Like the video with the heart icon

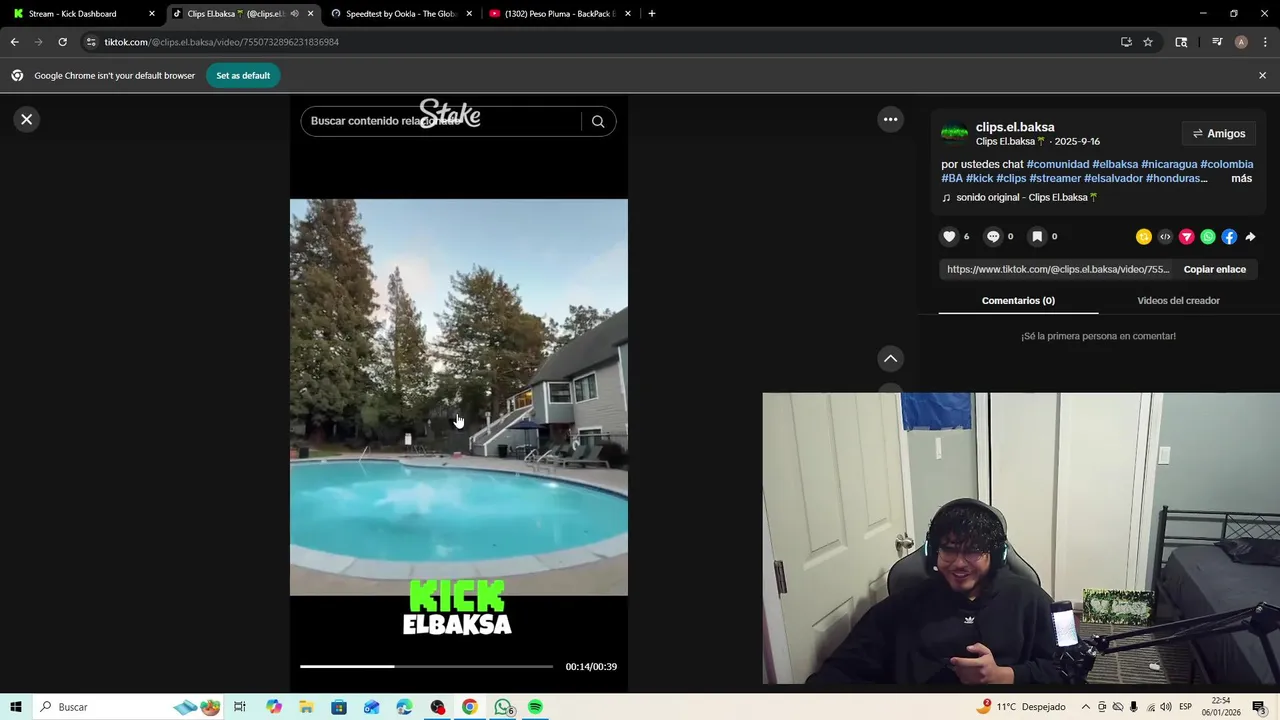[949, 237]
